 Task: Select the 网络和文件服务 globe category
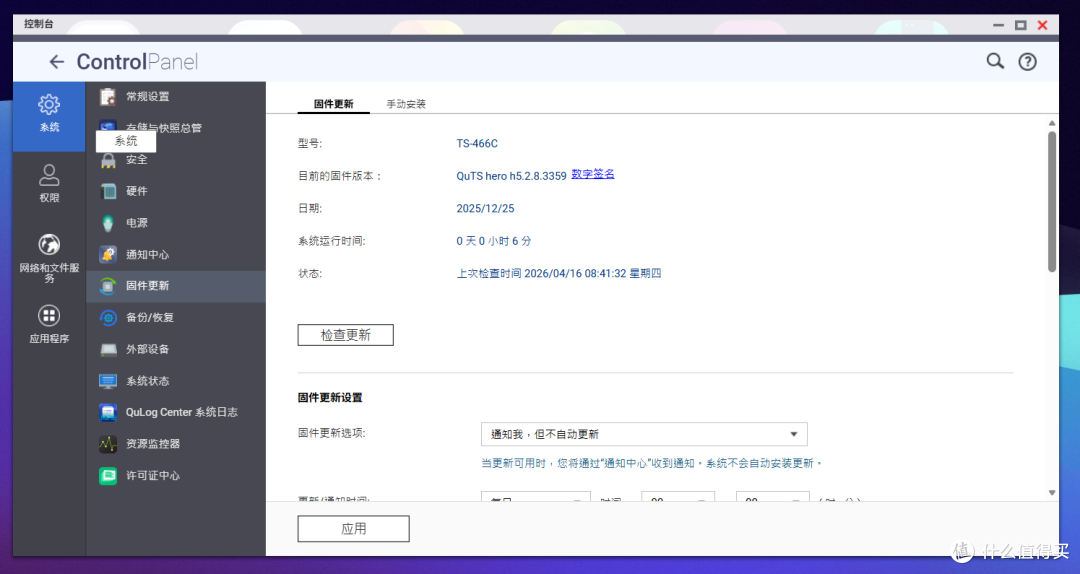click(49, 258)
